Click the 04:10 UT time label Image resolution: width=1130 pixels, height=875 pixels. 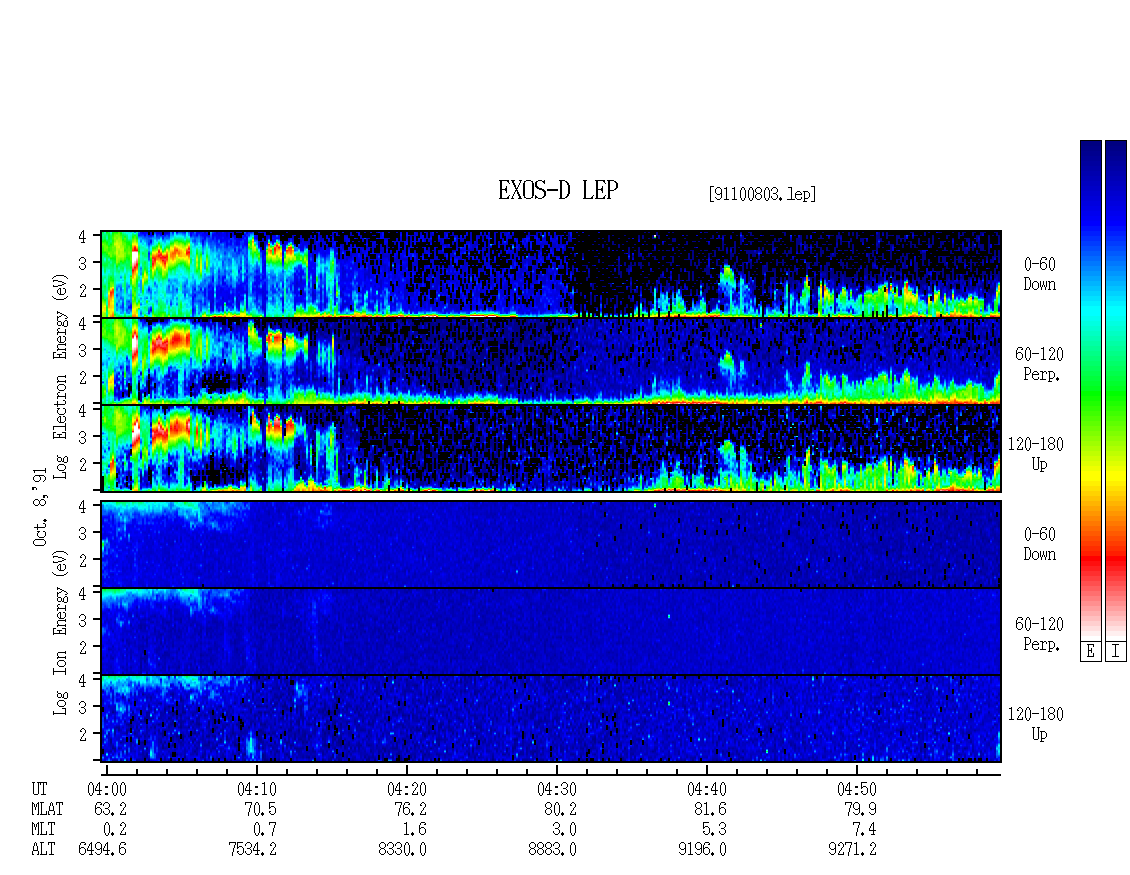257,789
